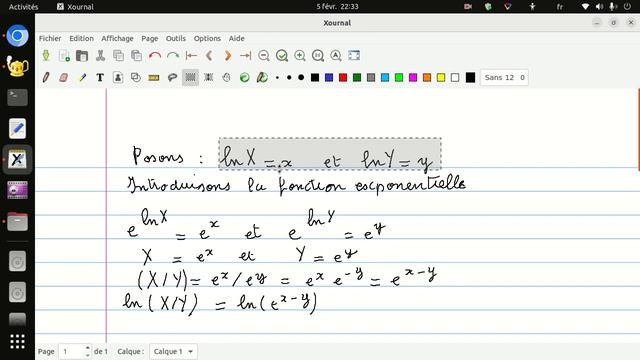
Task: Choose the rectangle selection tool
Action: (190, 78)
